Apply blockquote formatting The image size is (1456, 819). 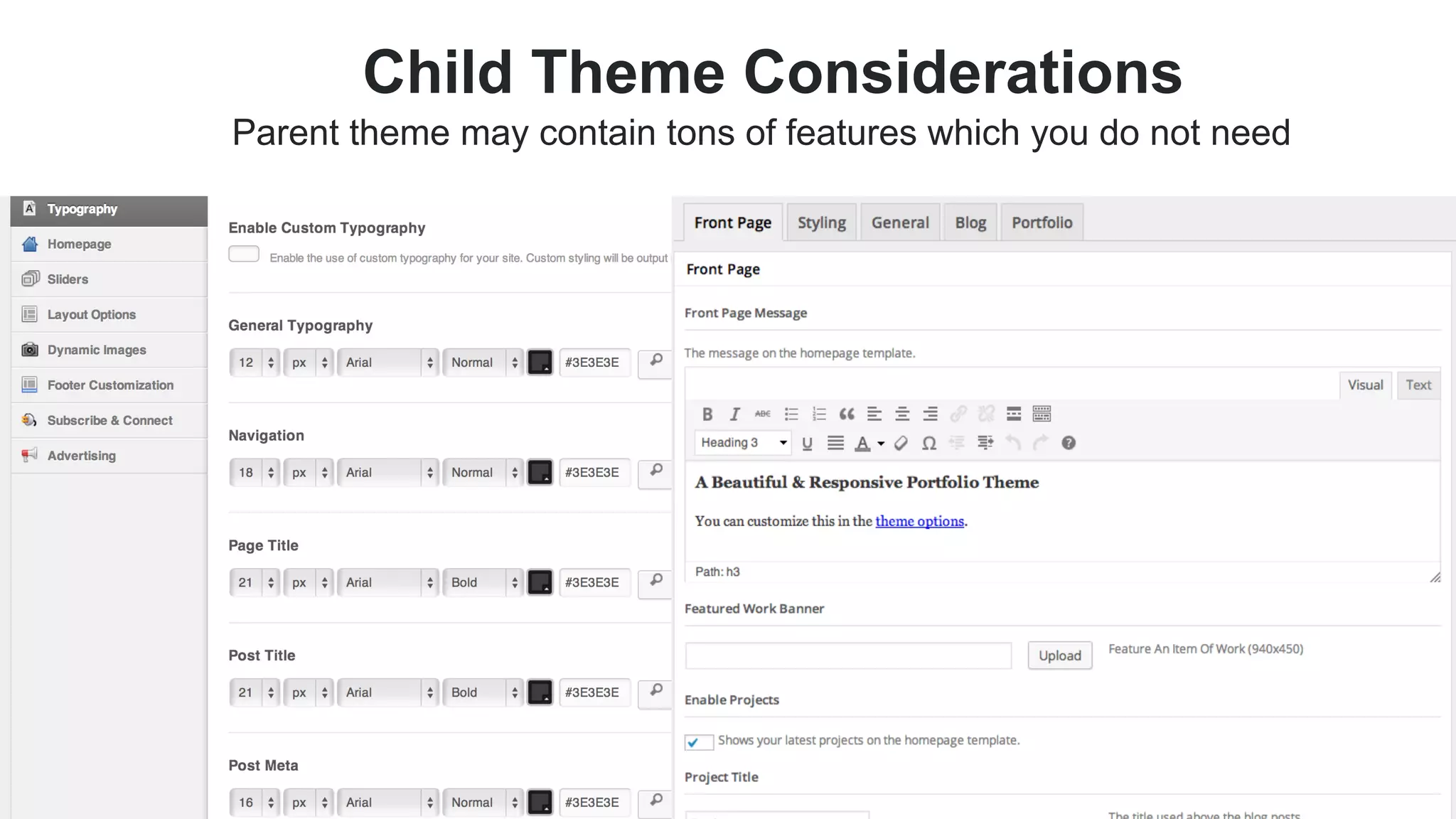tap(846, 414)
